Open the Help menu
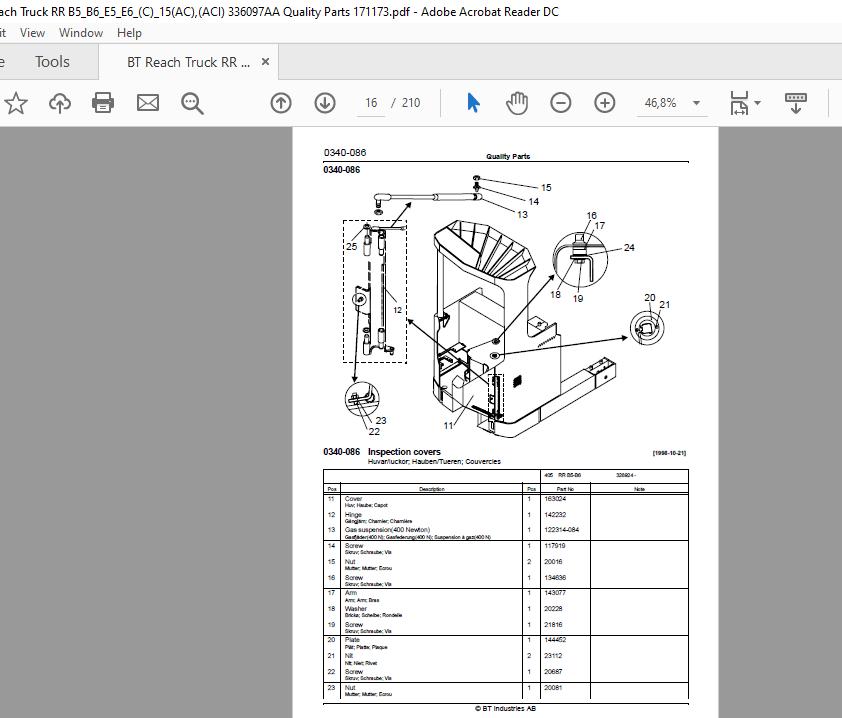Viewport: 842px width, 718px height. tap(129, 33)
